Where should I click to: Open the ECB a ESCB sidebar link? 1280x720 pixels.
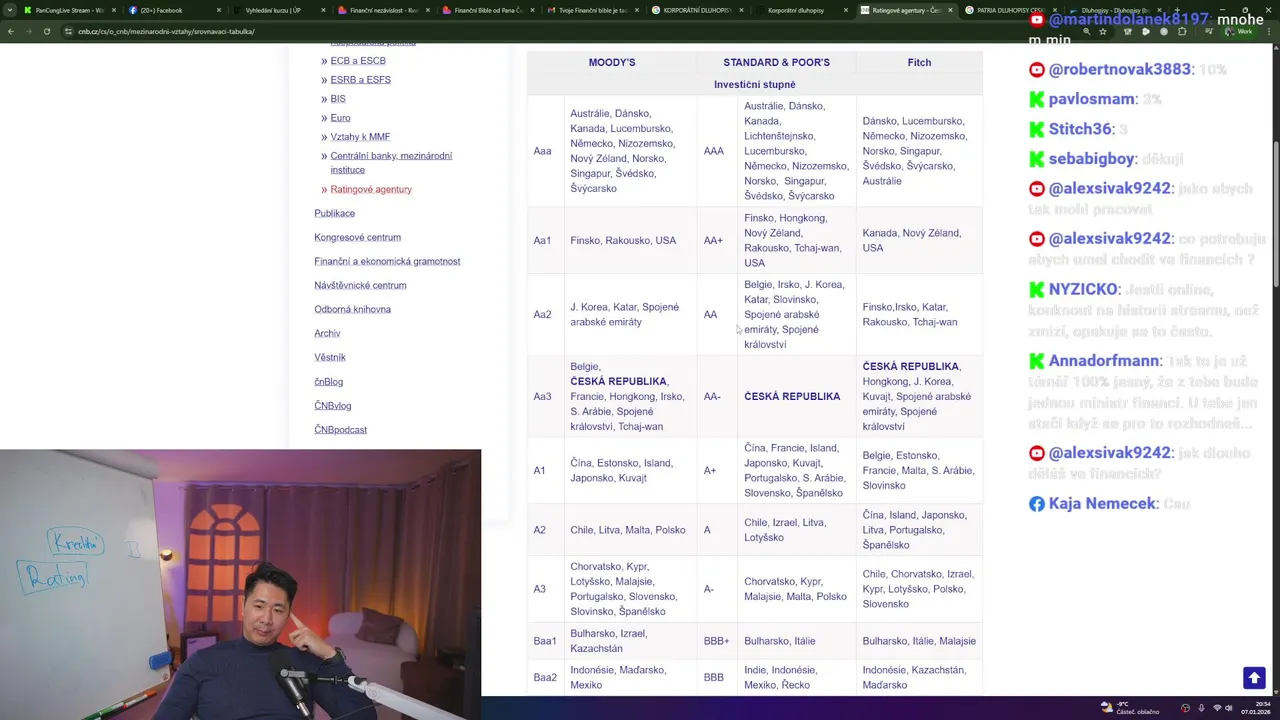358,61
